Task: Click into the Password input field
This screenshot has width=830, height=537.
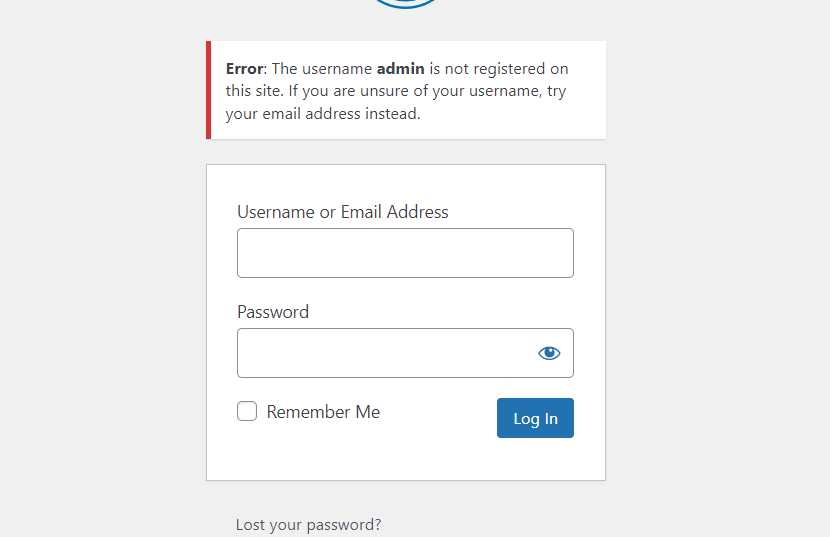Action: [385, 353]
